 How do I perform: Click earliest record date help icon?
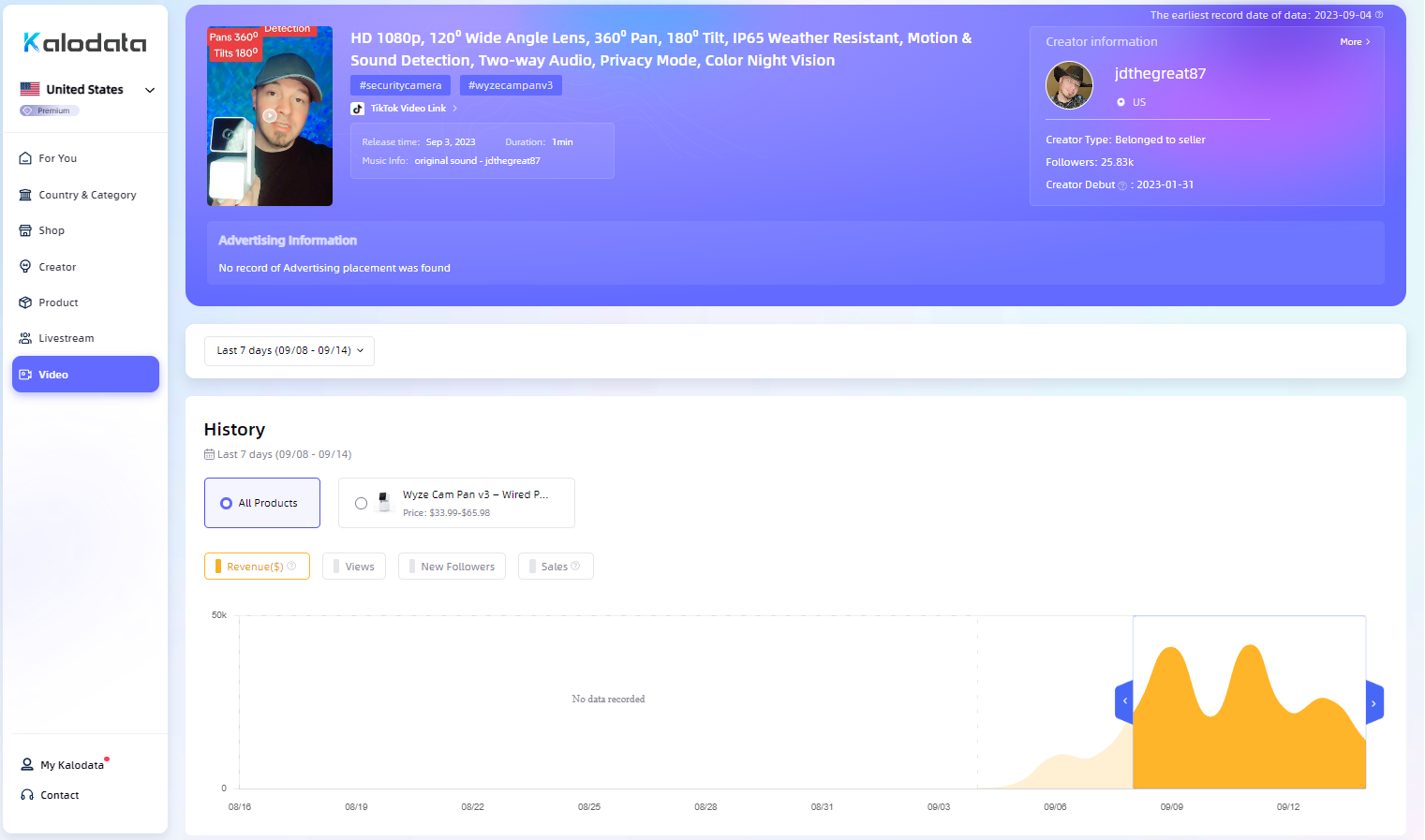(1379, 15)
